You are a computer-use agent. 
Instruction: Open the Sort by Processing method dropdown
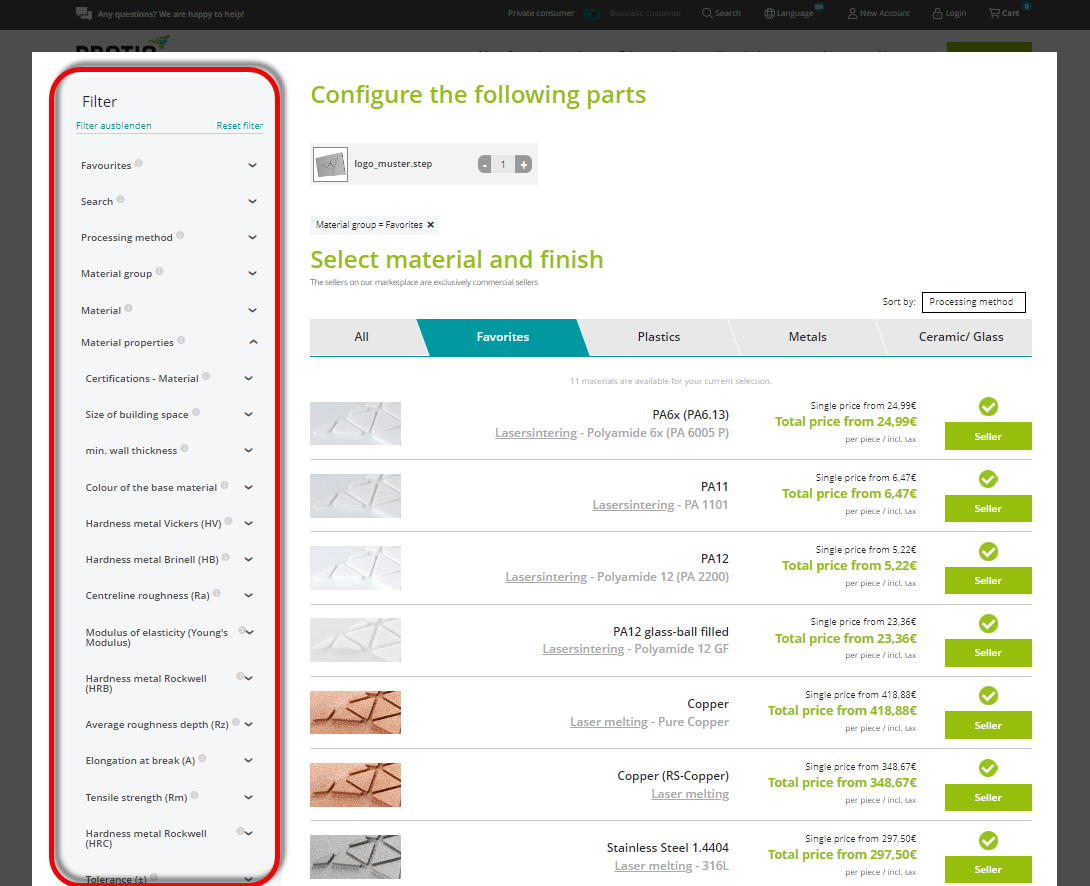click(973, 302)
